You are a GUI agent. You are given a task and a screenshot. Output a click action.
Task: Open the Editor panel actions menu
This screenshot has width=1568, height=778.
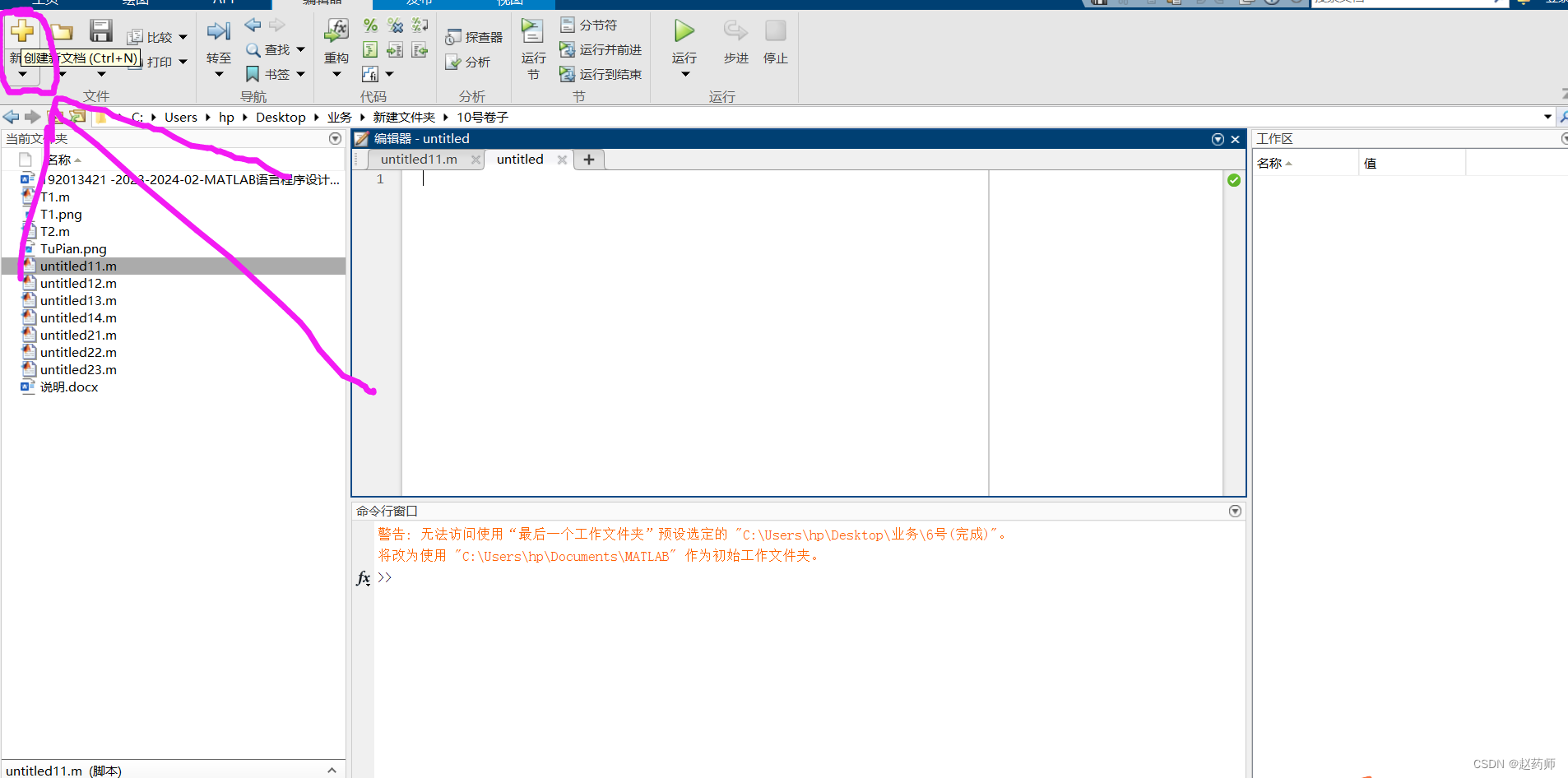(x=1218, y=139)
